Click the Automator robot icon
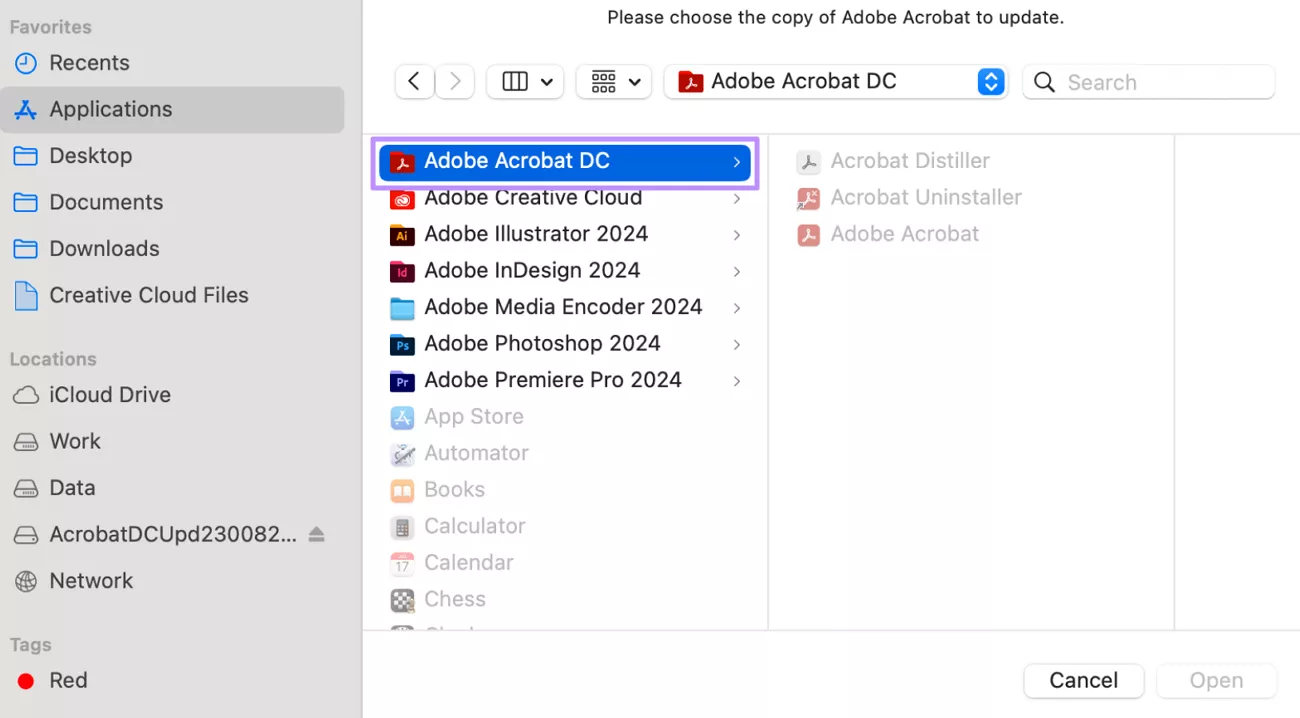1300x718 pixels. click(403, 453)
